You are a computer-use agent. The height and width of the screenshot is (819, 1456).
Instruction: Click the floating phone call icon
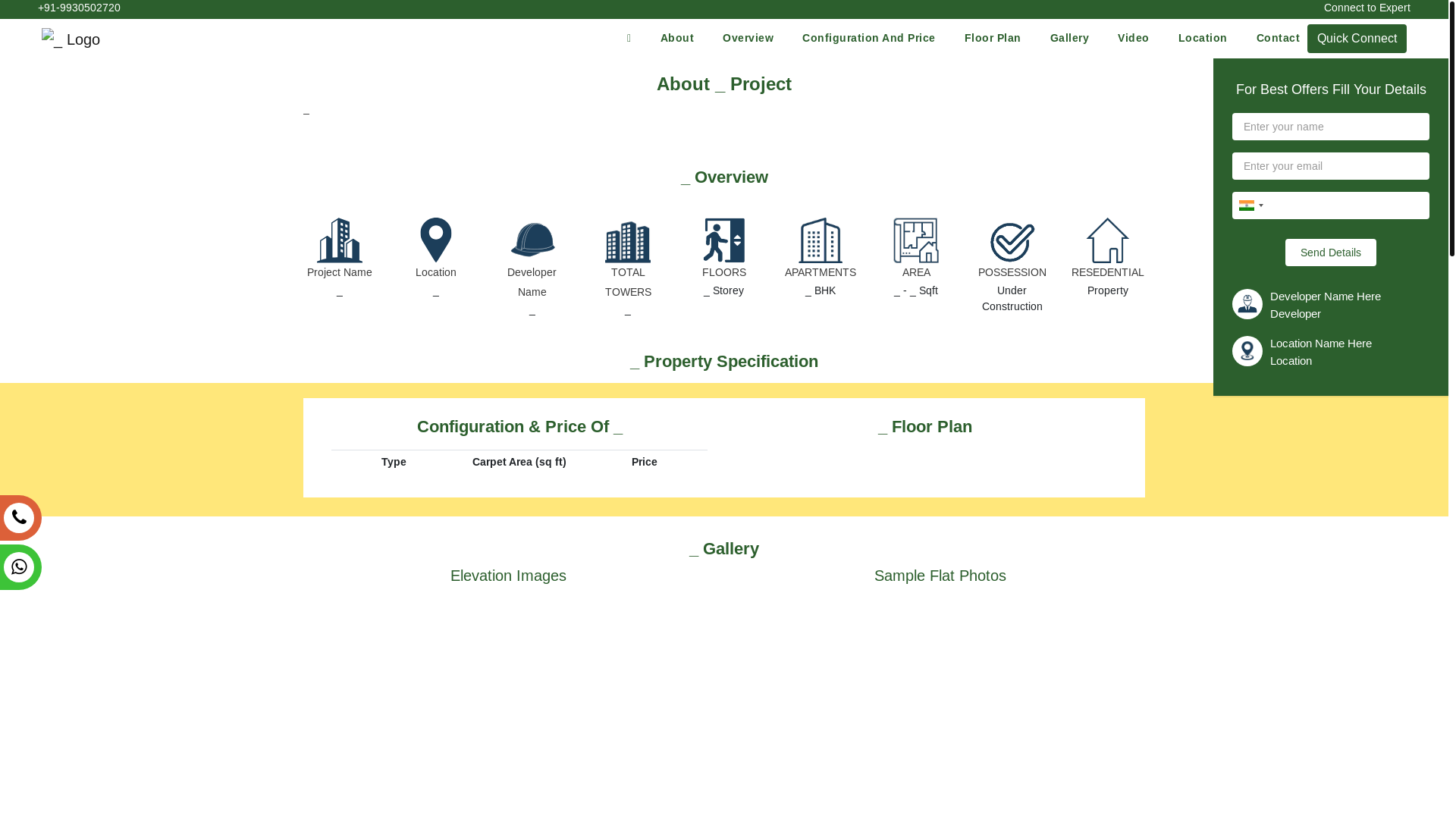coord(19,518)
